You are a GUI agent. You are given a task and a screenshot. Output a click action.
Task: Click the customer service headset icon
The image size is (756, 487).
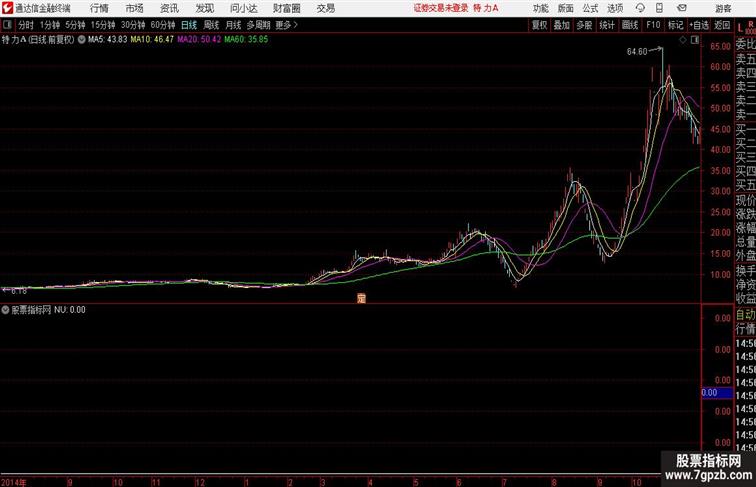[640, 8]
